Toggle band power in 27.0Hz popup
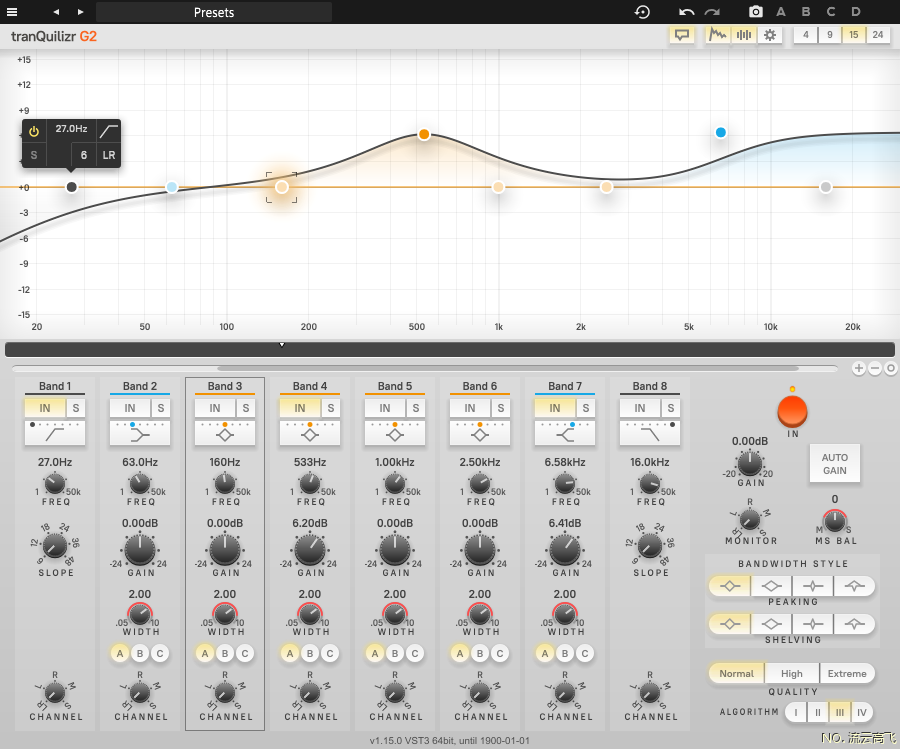900x749 pixels. tap(34, 131)
